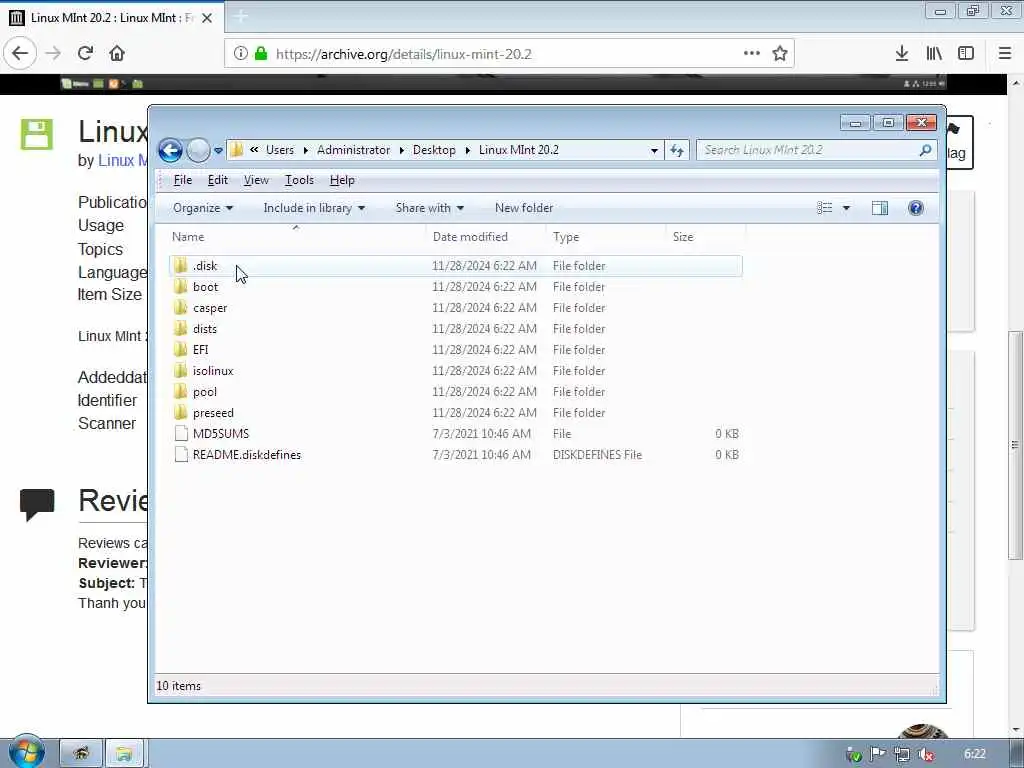Expand the arrow after Users breadcrumb
1024x768 pixels.
tap(306, 150)
